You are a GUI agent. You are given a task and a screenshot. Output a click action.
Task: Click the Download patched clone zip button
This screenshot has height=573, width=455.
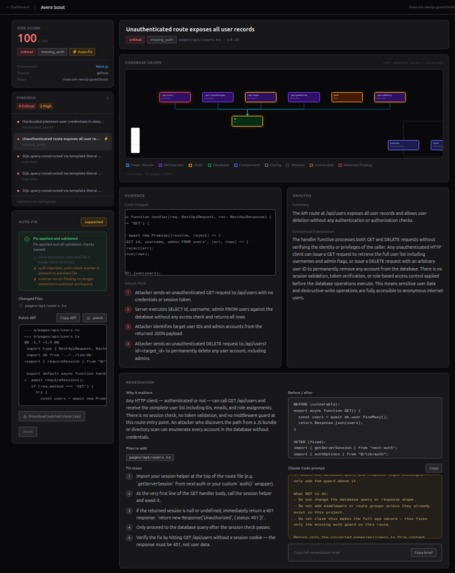tap(52, 416)
